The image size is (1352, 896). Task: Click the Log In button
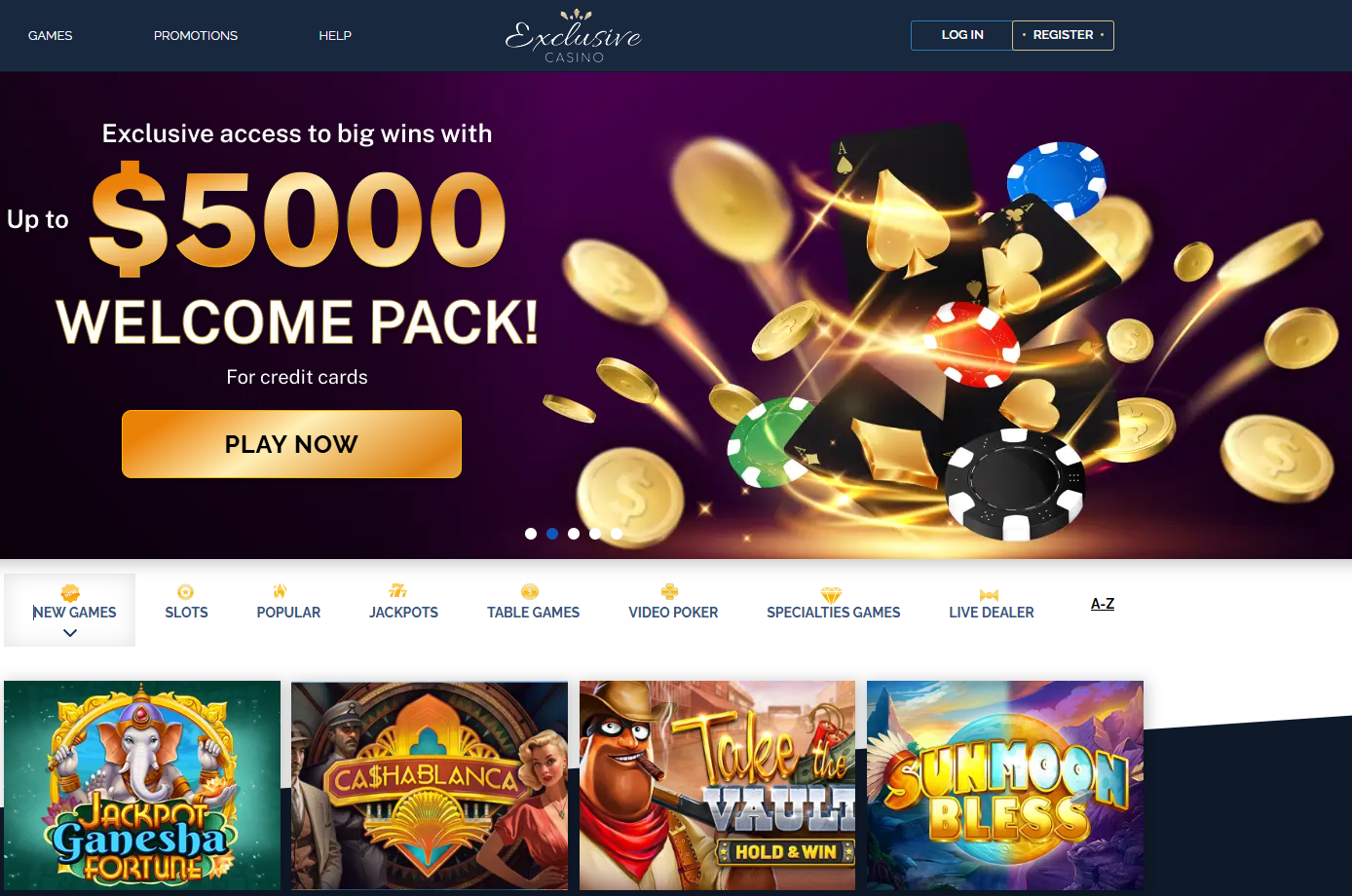pos(961,35)
